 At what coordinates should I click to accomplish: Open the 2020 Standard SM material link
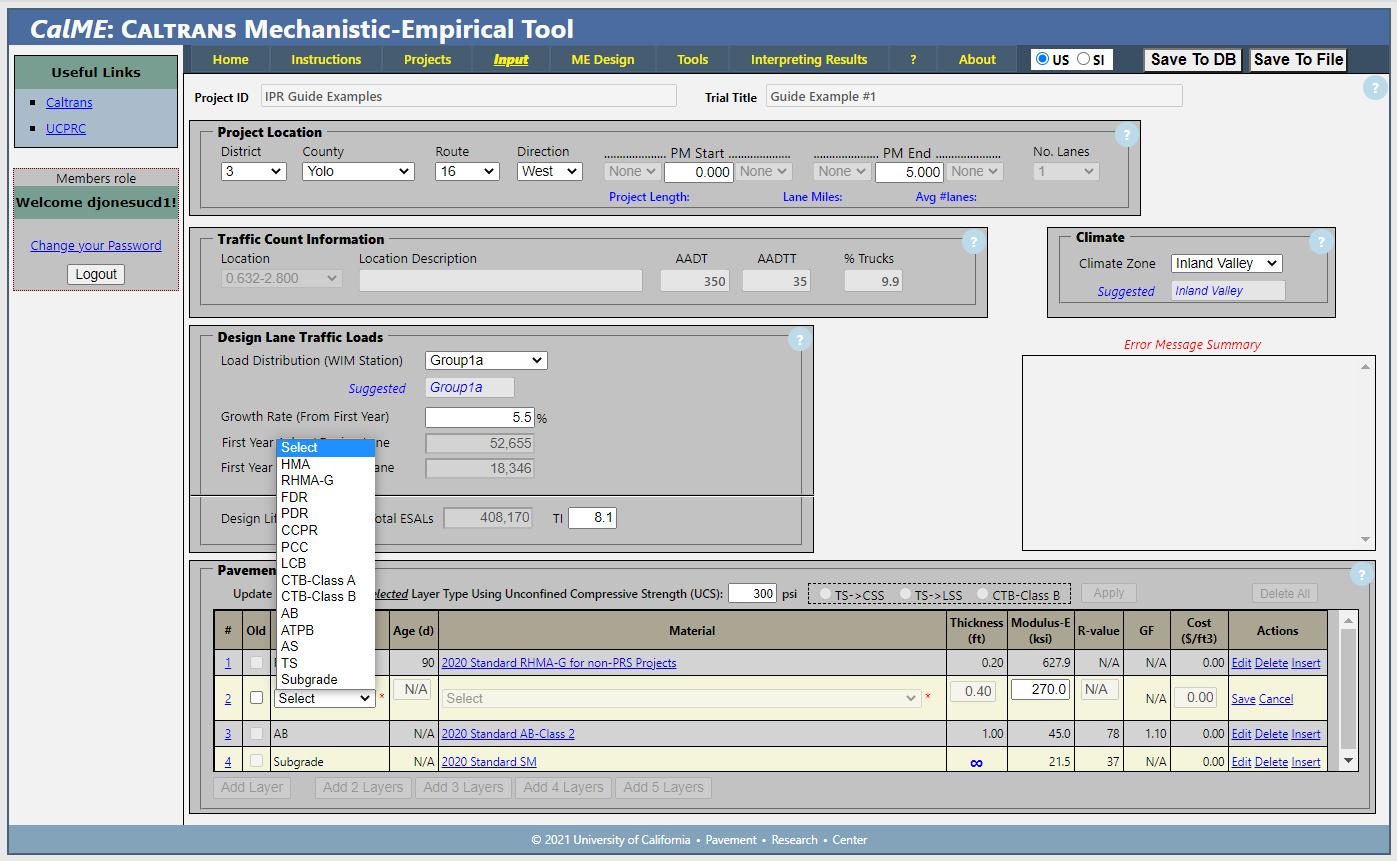click(489, 762)
